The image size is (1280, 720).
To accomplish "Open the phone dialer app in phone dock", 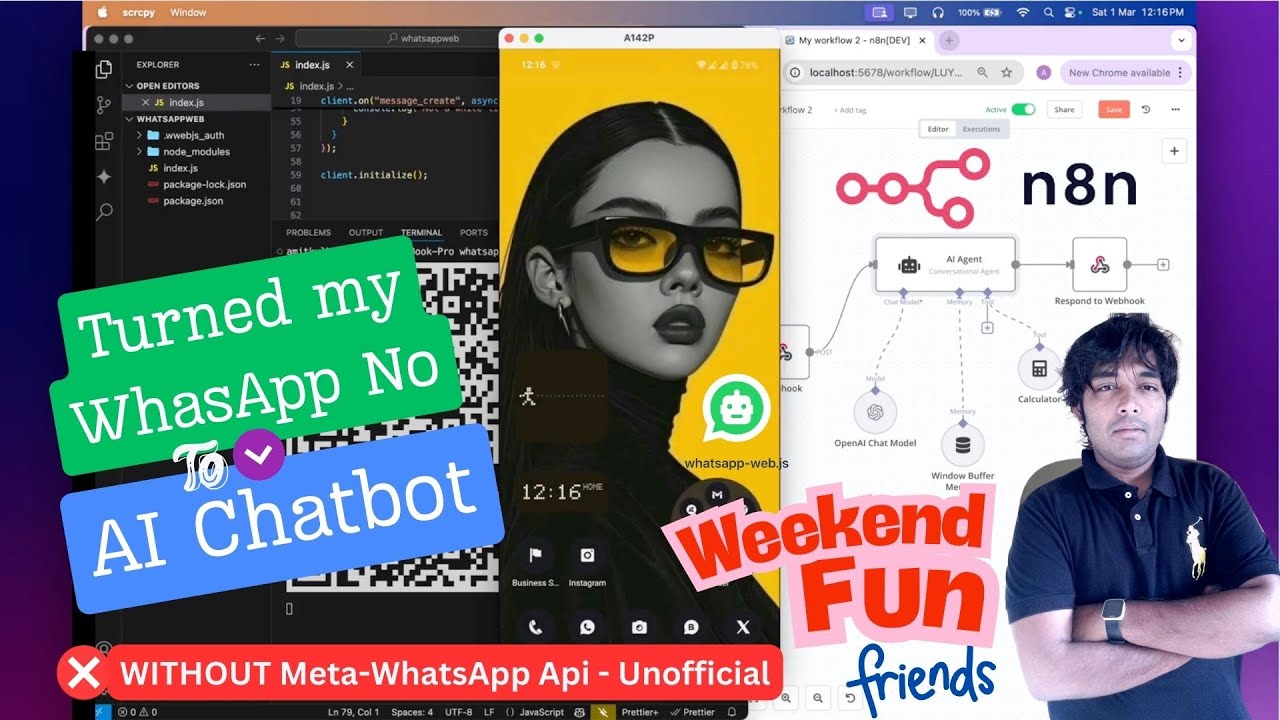I will point(535,627).
